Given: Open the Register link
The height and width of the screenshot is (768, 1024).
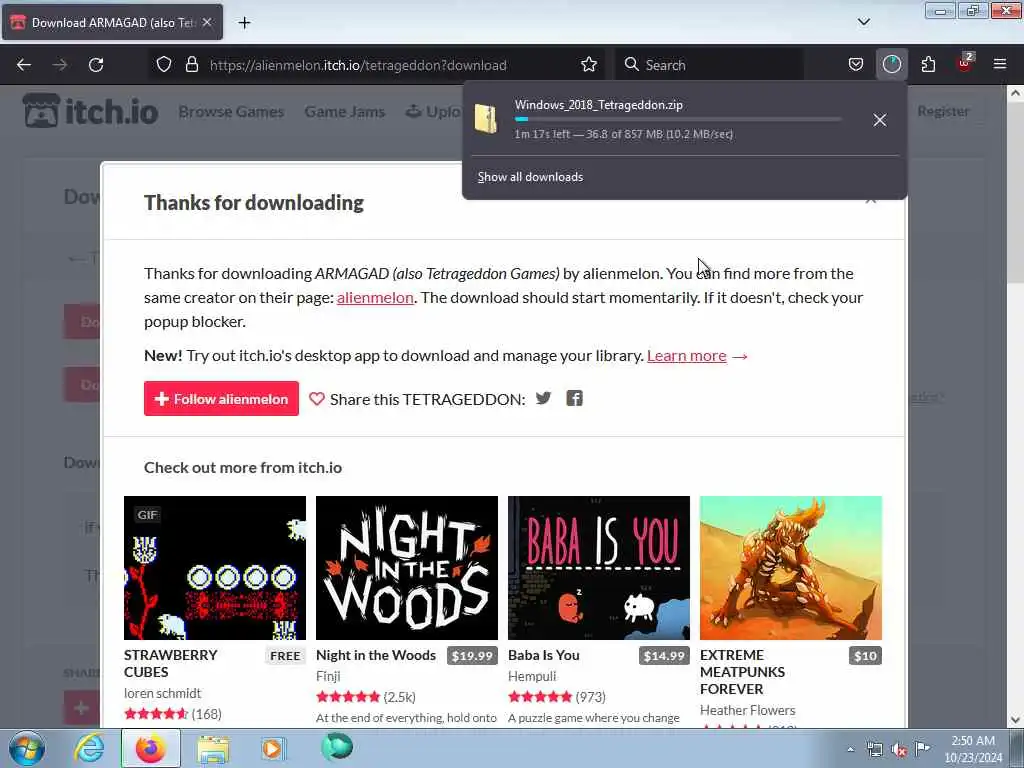Looking at the screenshot, I should (x=943, y=111).
